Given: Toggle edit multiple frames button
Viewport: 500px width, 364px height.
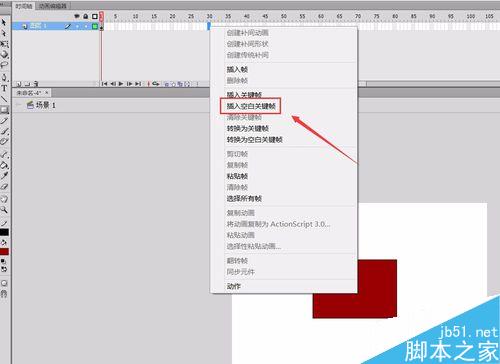Looking at the screenshot, I should pos(180,84).
